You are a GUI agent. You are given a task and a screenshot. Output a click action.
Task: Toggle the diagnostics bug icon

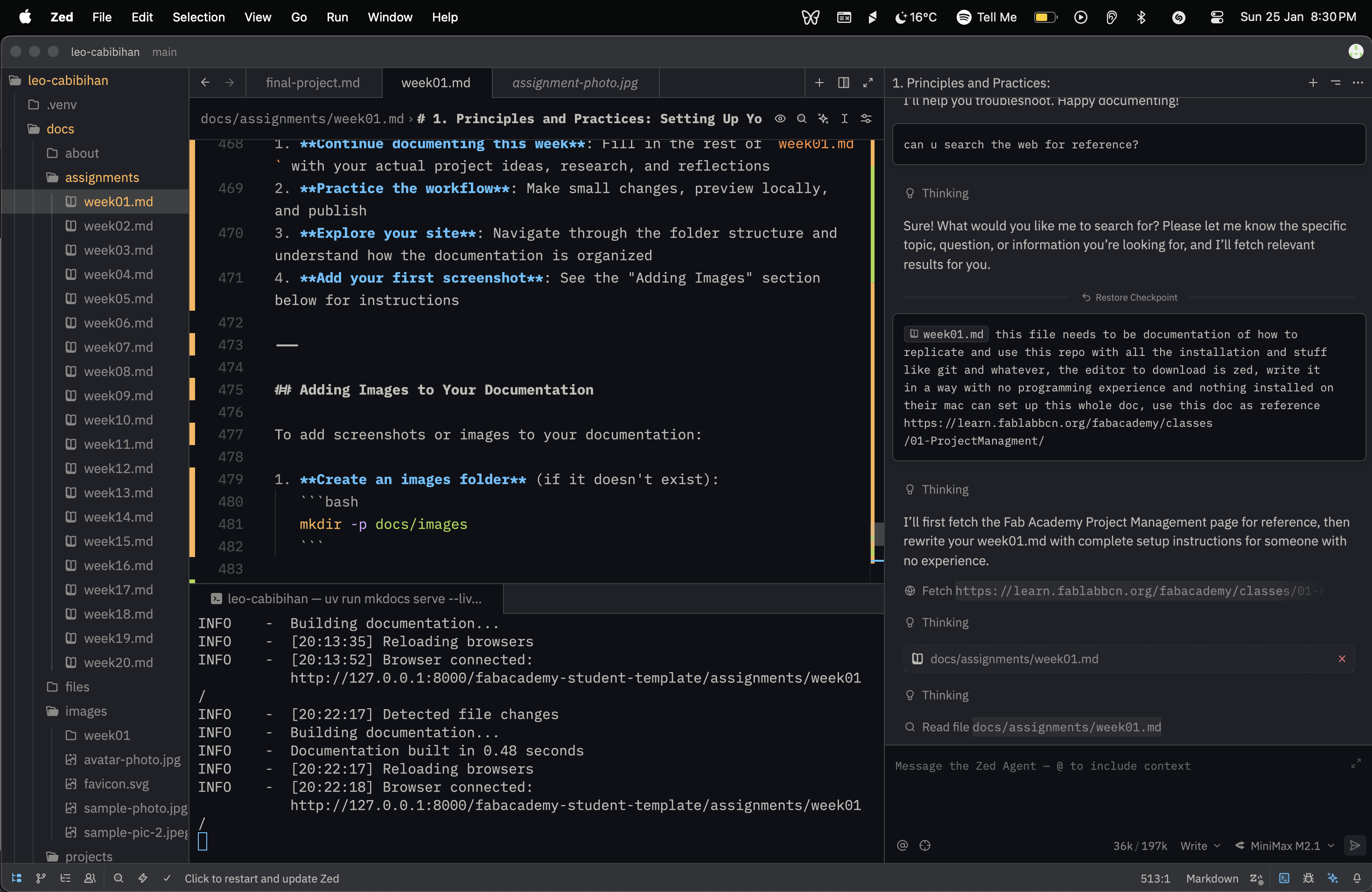[1309, 878]
